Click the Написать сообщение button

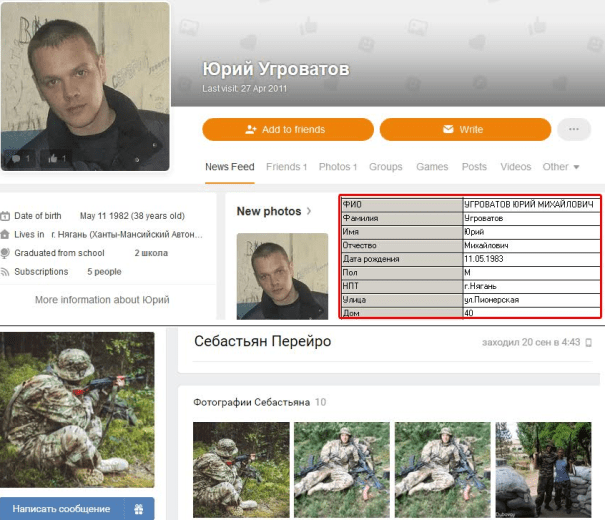coord(62,509)
